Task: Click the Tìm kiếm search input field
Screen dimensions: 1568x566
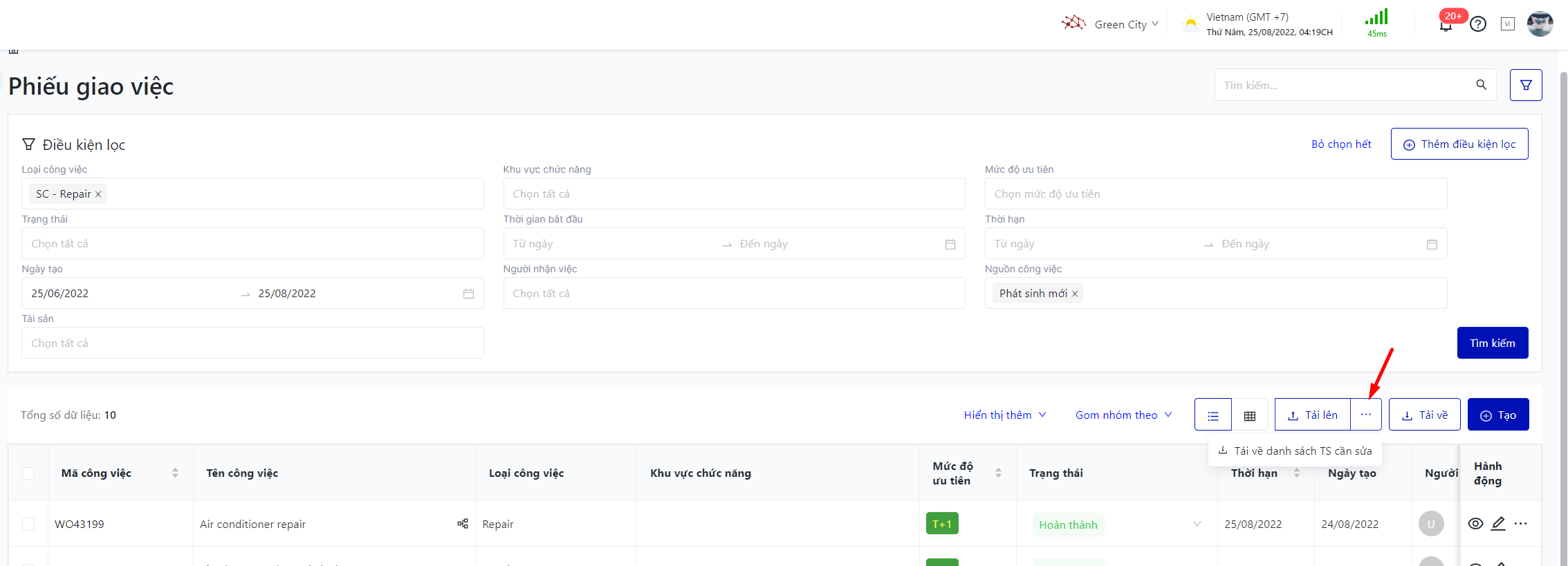Action: pos(1342,85)
